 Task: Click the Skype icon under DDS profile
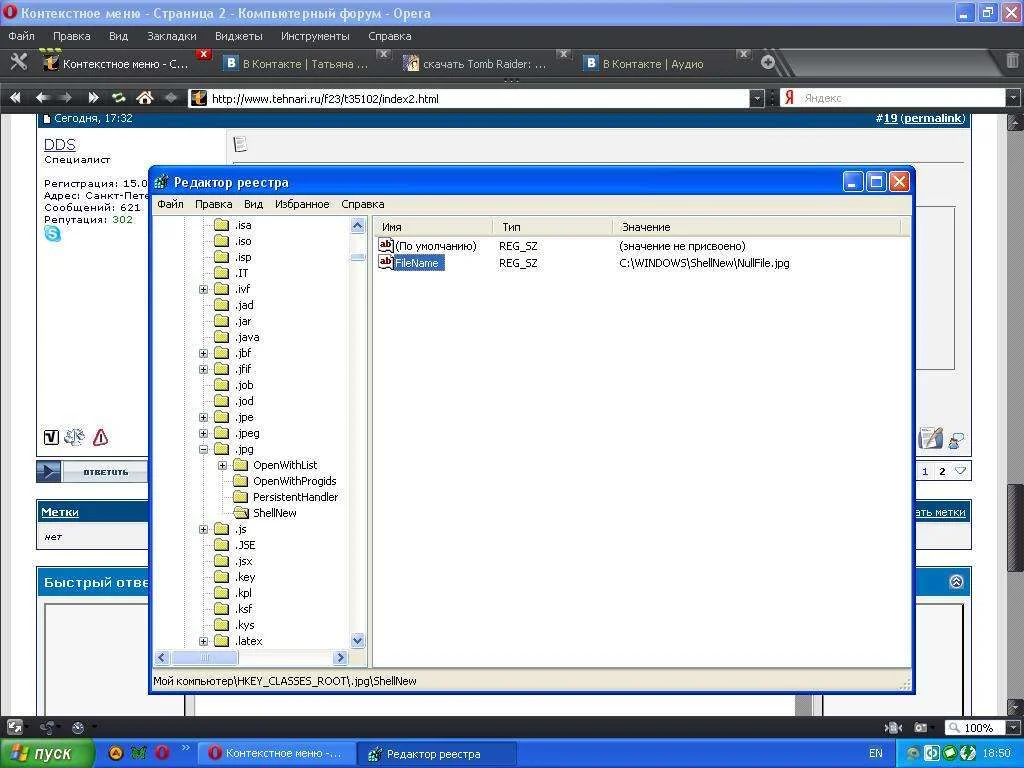[x=53, y=234]
